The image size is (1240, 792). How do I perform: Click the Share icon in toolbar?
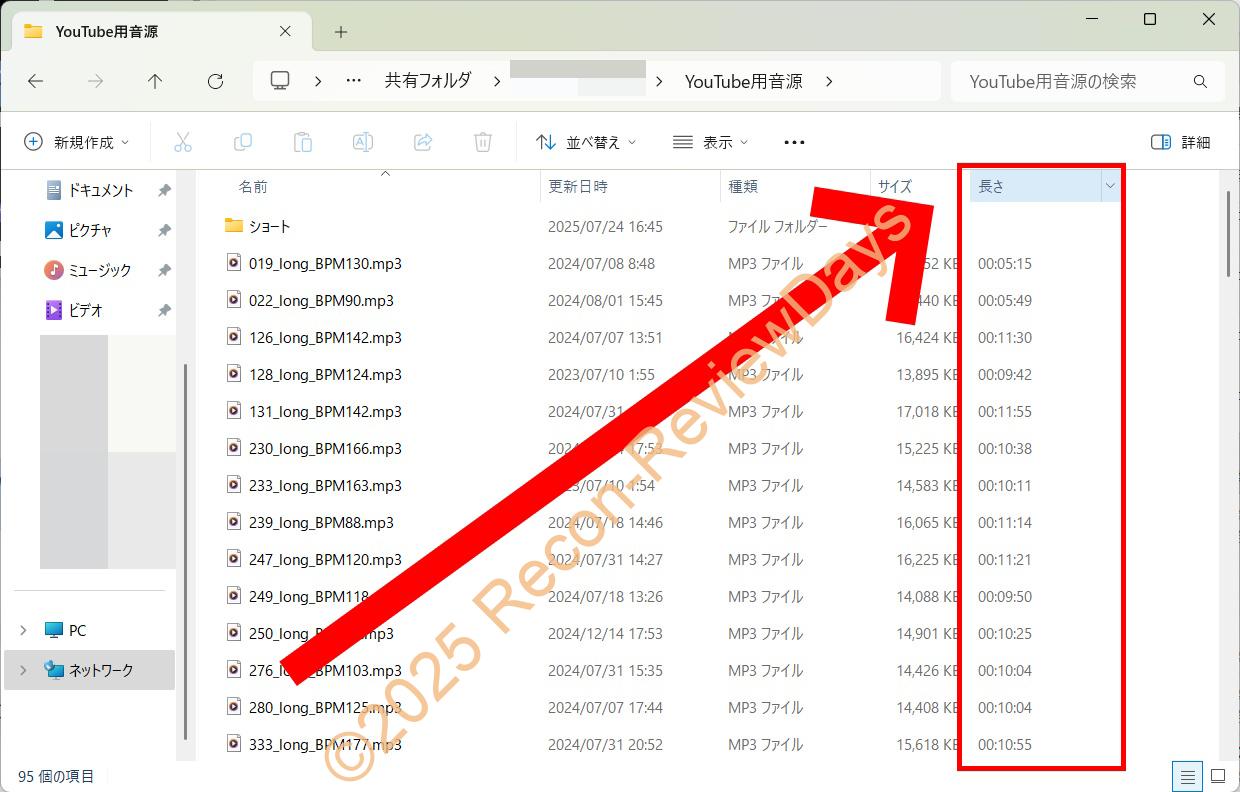422,142
